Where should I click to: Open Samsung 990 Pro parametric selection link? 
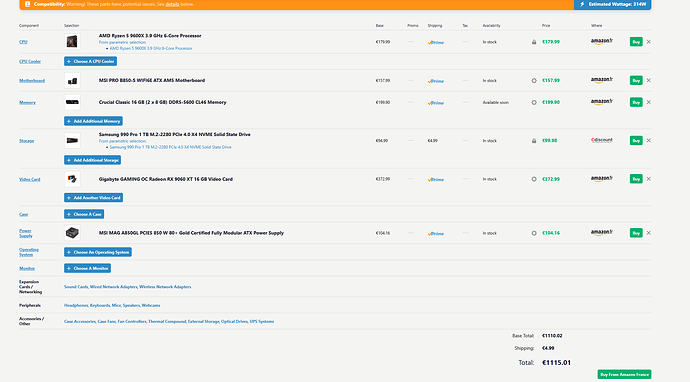tap(170, 147)
